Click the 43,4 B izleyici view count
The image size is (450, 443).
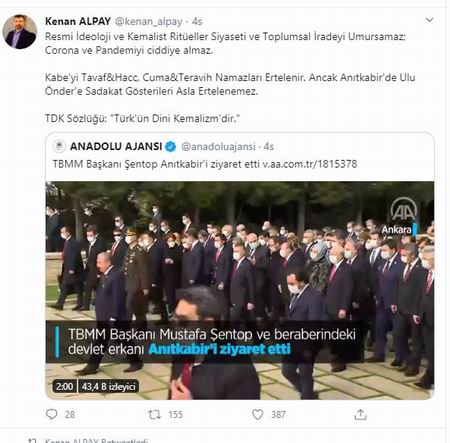pyautogui.click(x=108, y=386)
